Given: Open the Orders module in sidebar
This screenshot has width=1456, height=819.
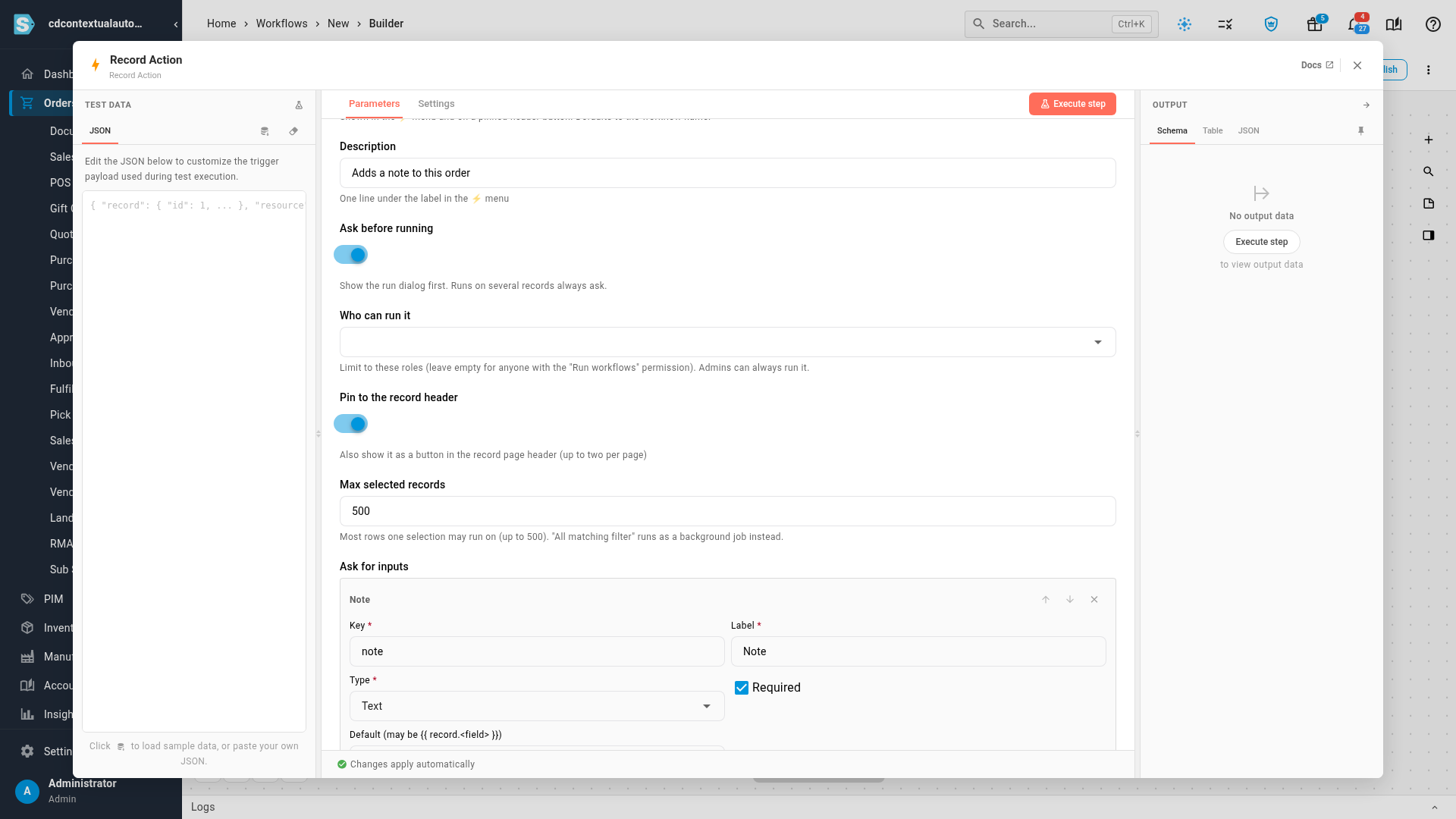Looking at the screenshot, I should (x=42, y=103).
